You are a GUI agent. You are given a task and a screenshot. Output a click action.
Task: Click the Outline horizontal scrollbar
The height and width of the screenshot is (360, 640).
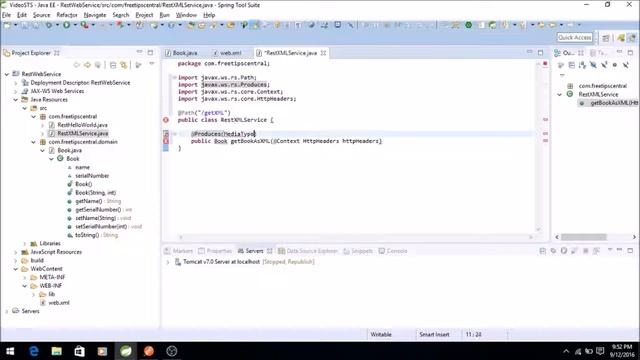click(x=584, y=237)
